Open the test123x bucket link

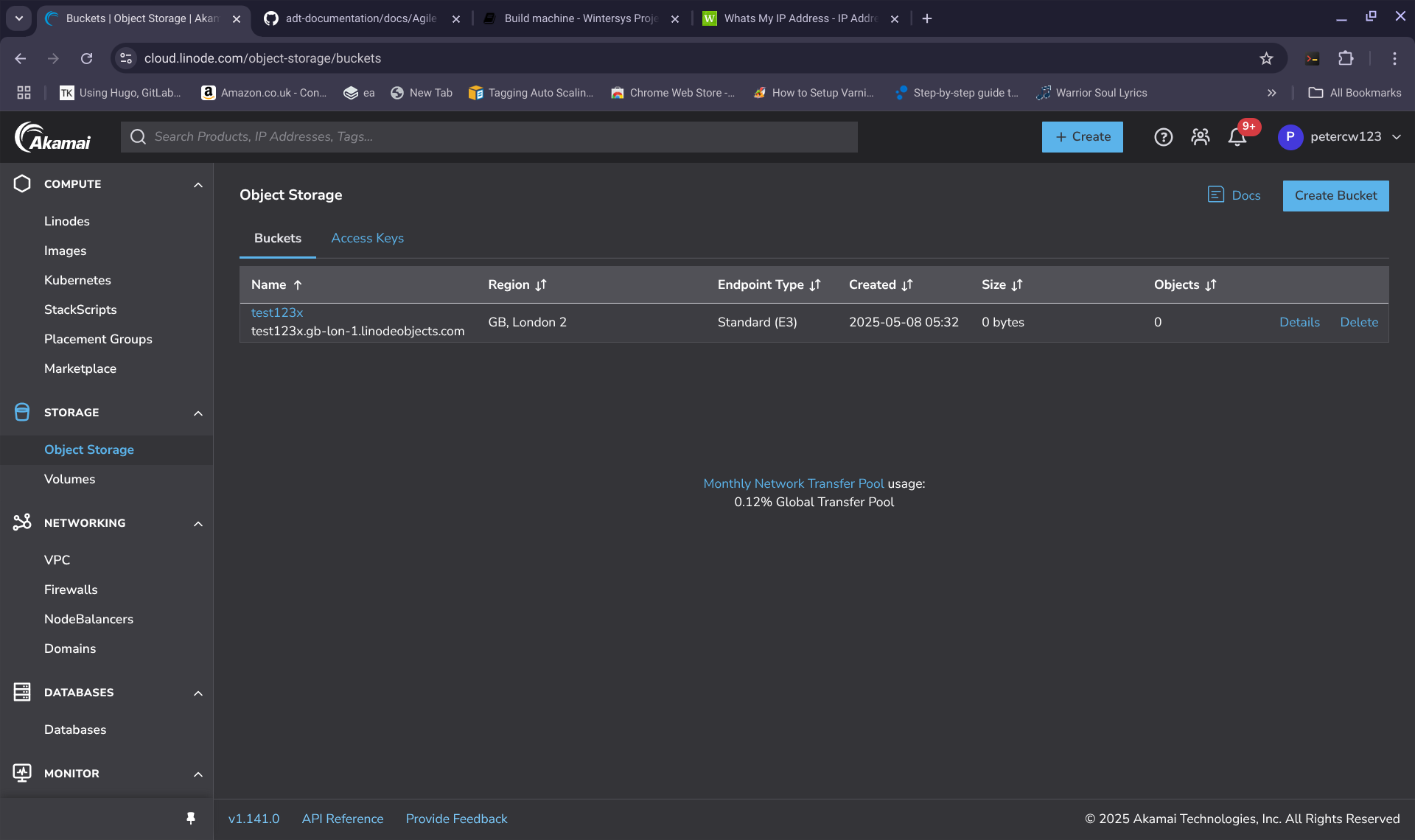click(x=277, y=312)
